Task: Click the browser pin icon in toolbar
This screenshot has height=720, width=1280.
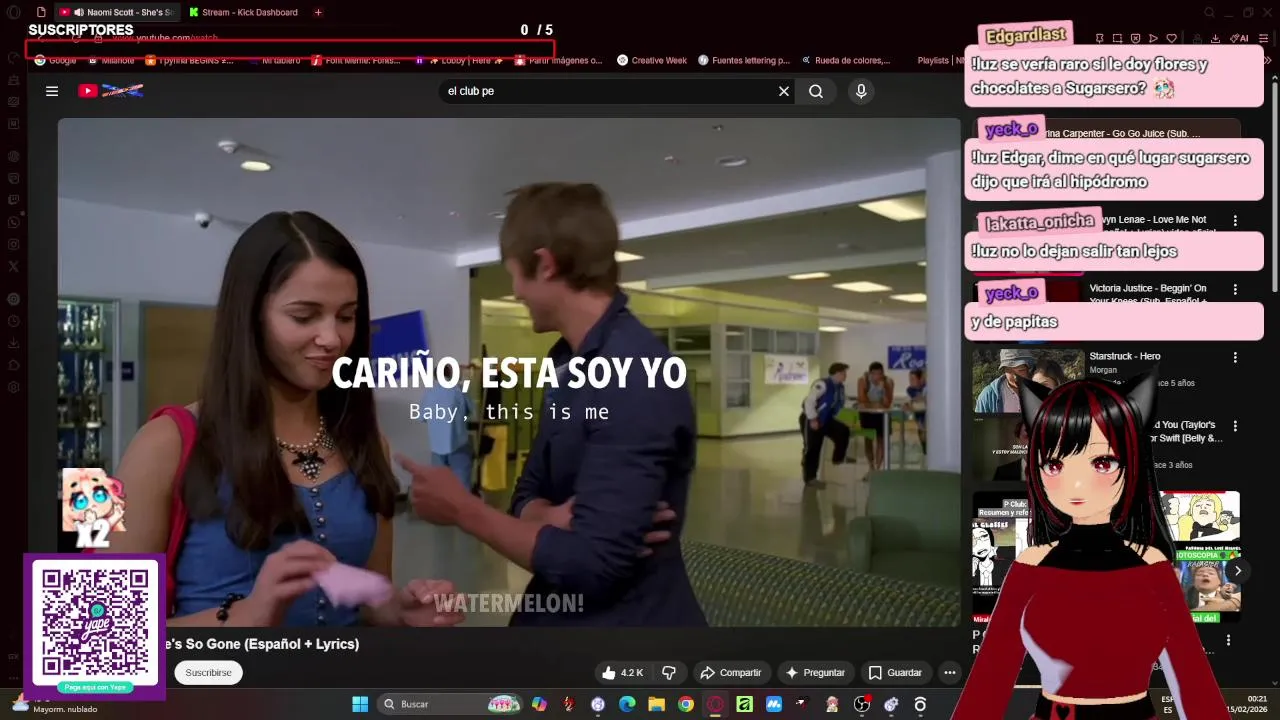Action: [x=1099, y=38]
